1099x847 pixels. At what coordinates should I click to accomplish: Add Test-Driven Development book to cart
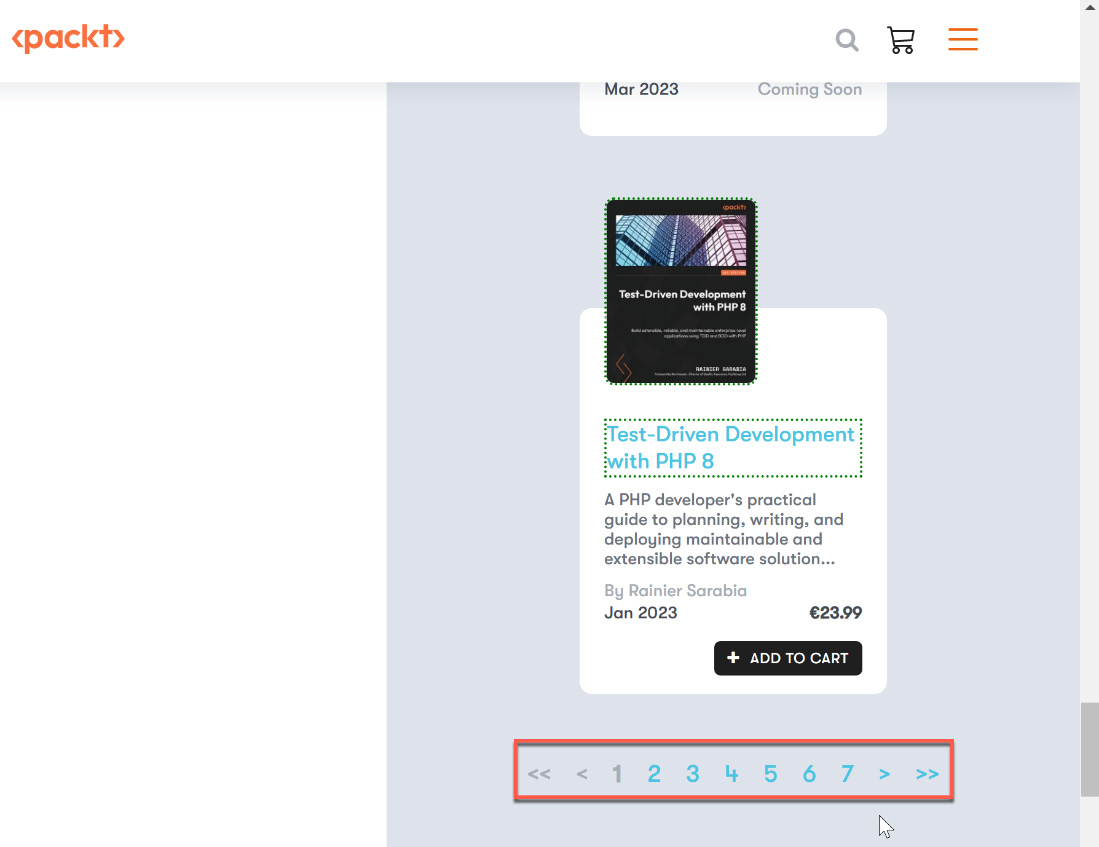point(788,658)
